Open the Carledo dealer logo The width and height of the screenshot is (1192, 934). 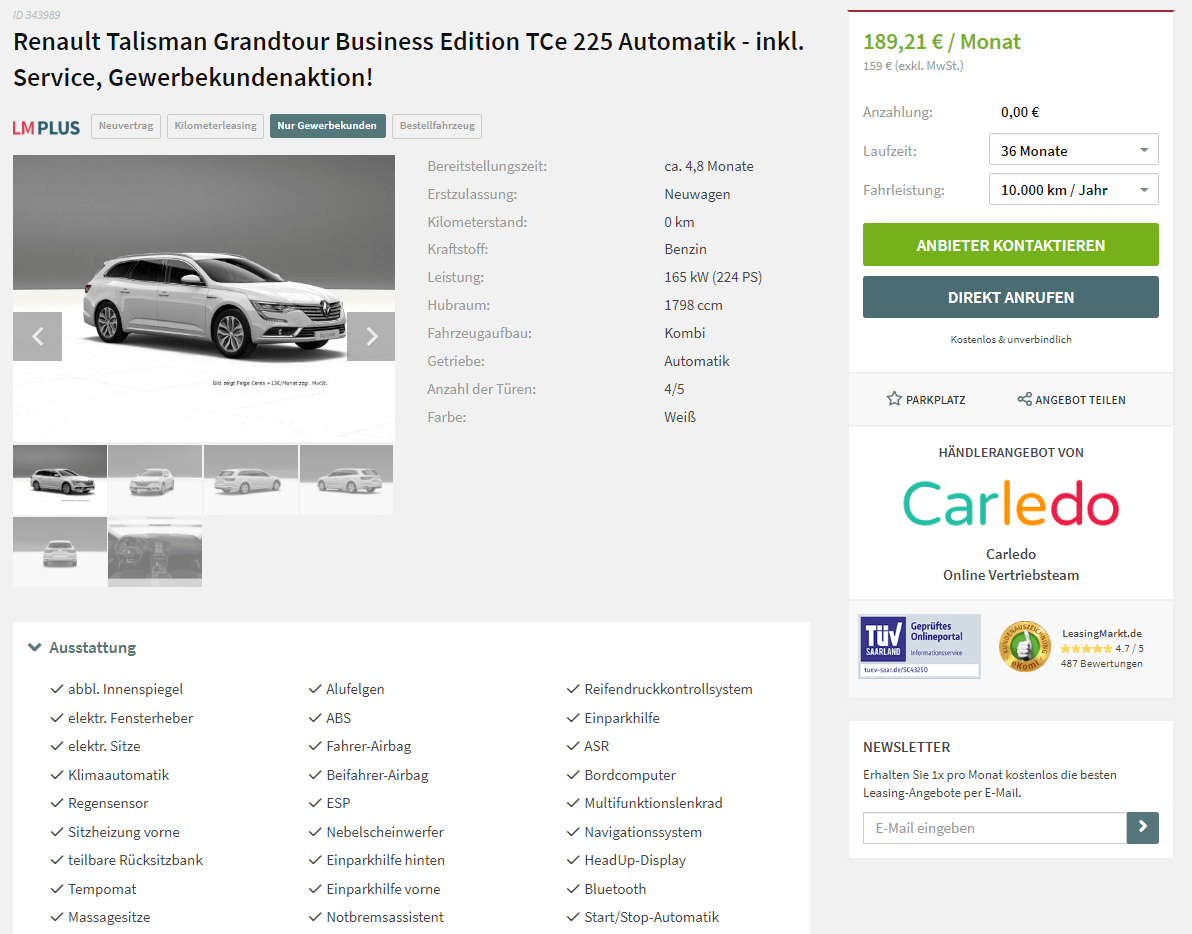pyautogui.click(x=1010, y=504)
